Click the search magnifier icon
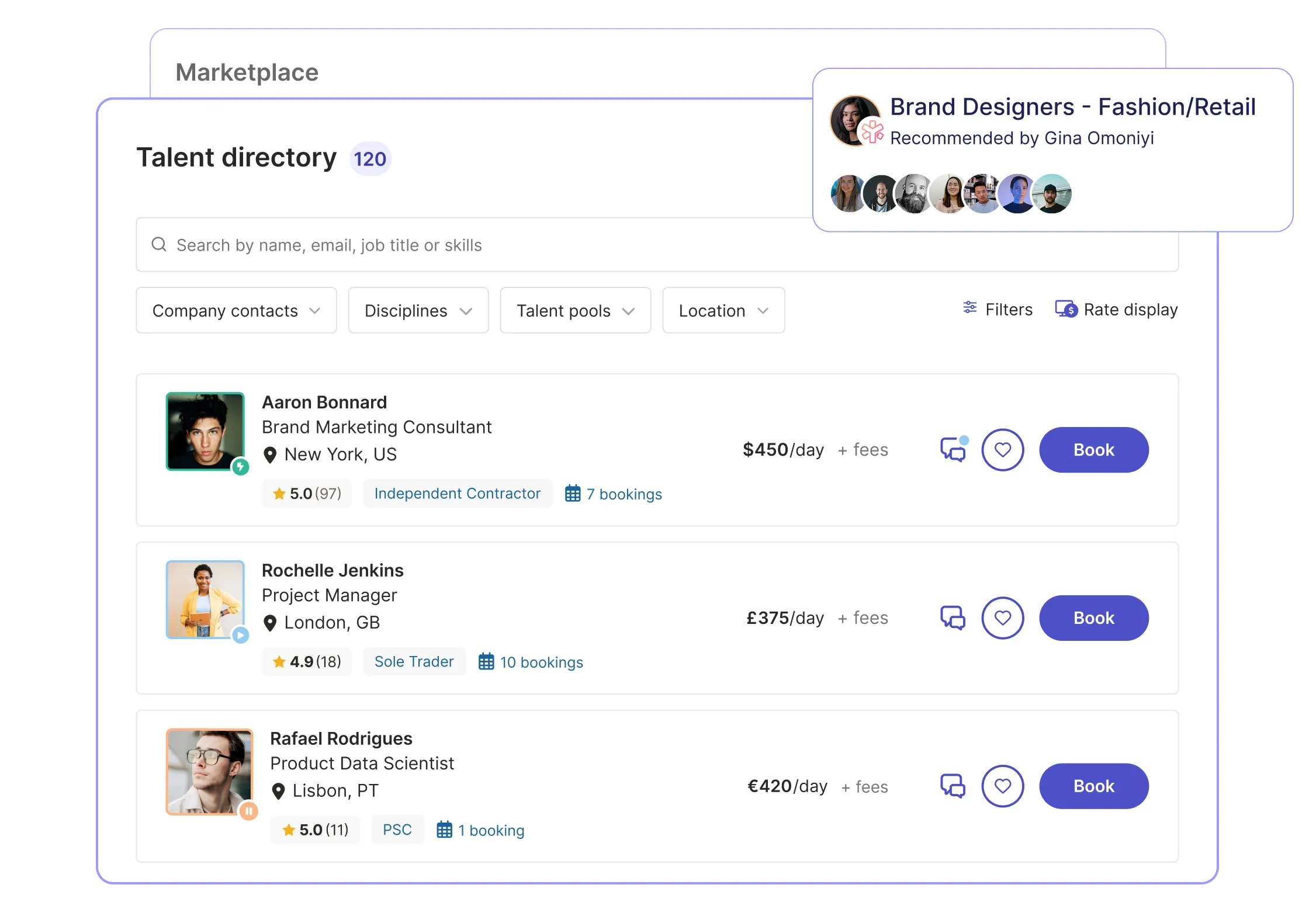 pos(159,244)
